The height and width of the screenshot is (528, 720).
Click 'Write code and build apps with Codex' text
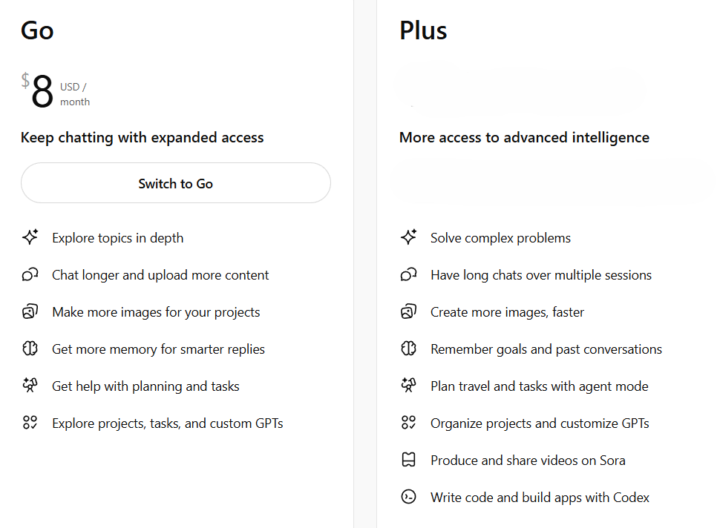539,497
